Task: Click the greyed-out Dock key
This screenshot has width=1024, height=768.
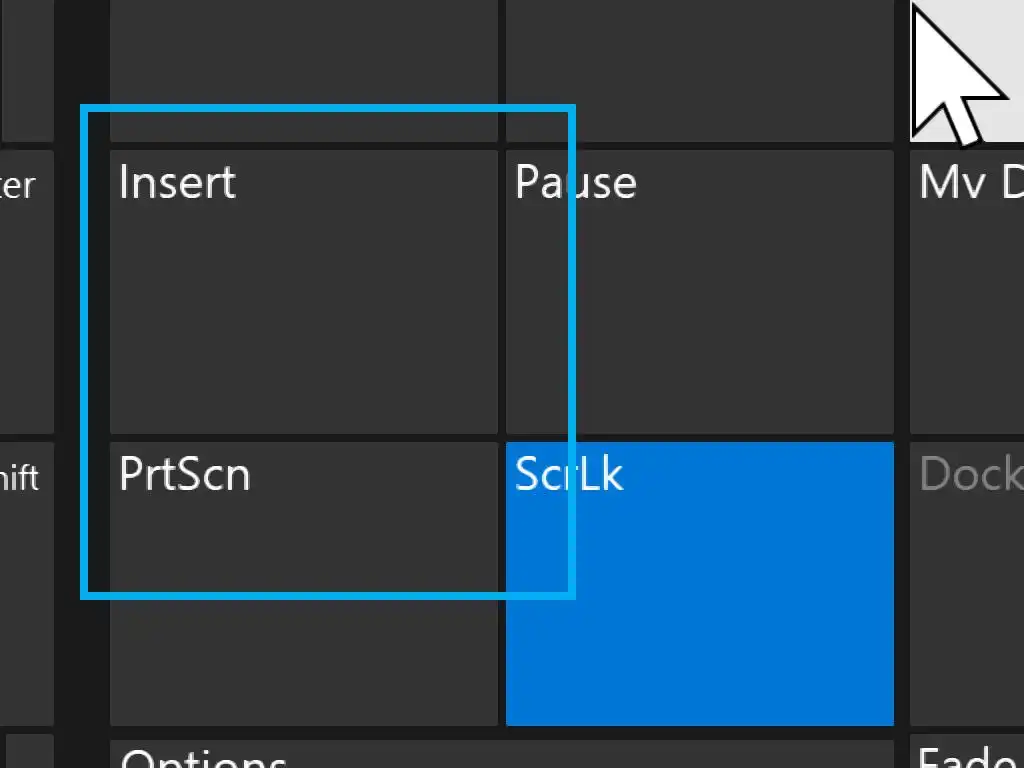Action: pos(967,583)
